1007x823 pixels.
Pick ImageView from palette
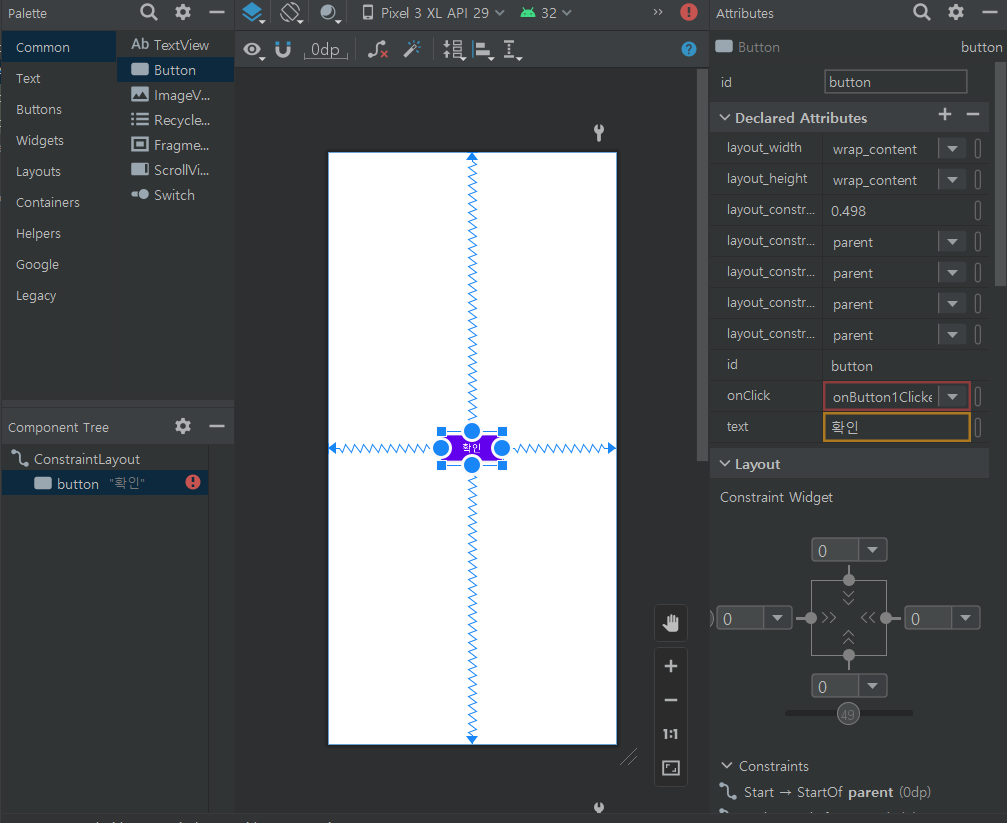[175, 95]
